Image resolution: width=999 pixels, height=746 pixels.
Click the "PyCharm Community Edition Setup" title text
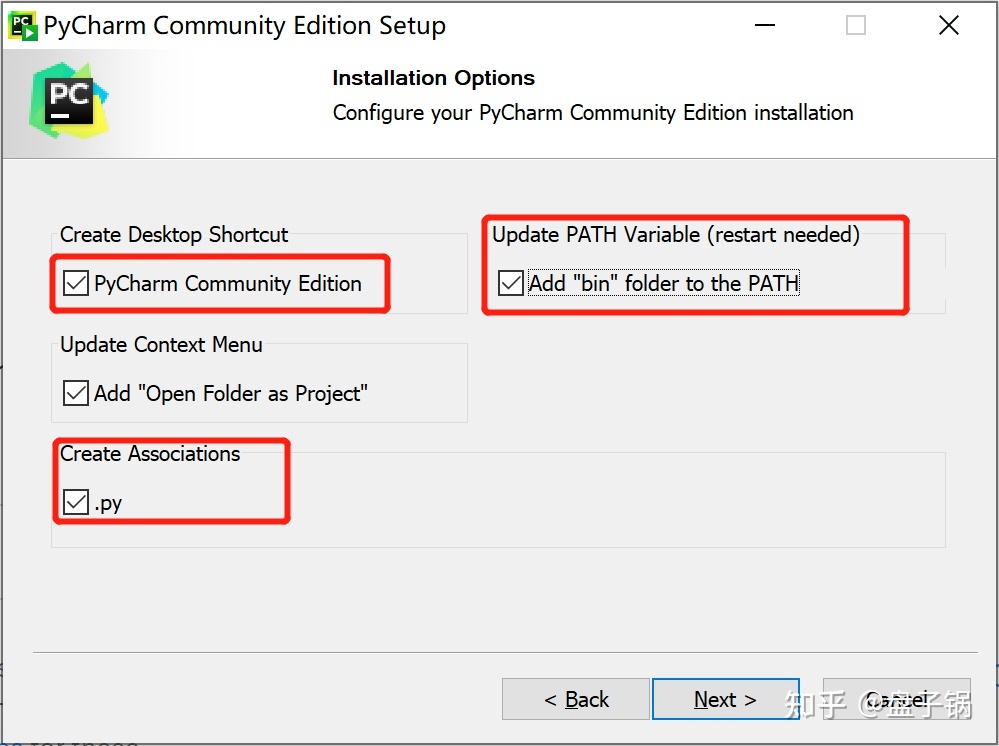click(245, 26)
